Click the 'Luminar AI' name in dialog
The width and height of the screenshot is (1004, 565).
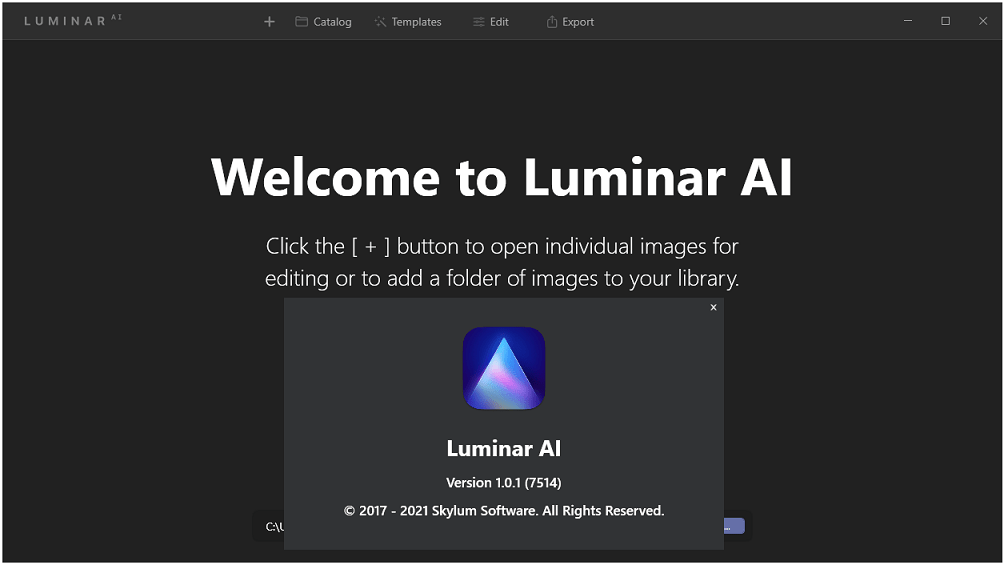pos(504,448)
